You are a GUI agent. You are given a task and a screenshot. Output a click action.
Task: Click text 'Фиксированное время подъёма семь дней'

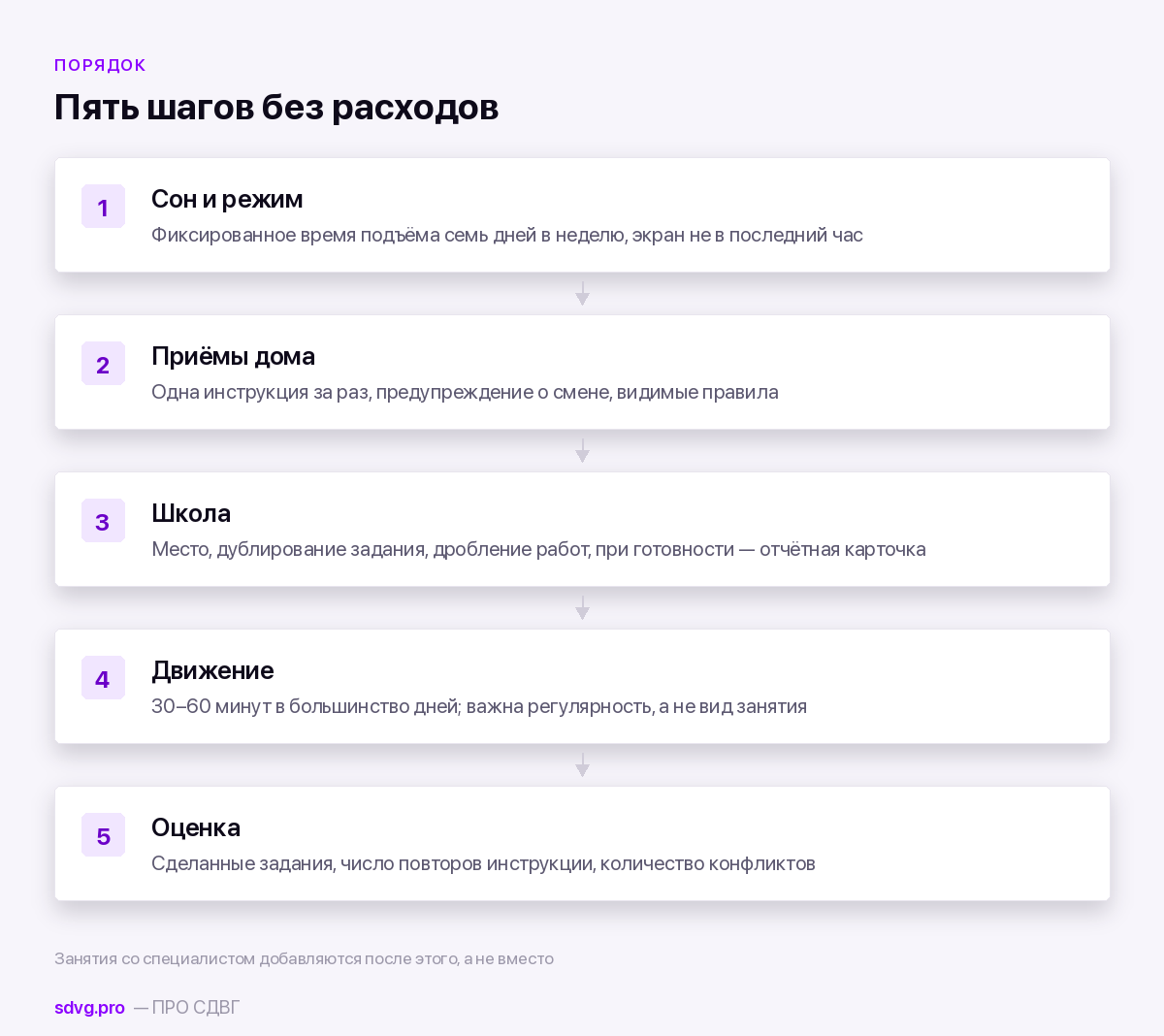pyautogui.click(x=344, y=235)
